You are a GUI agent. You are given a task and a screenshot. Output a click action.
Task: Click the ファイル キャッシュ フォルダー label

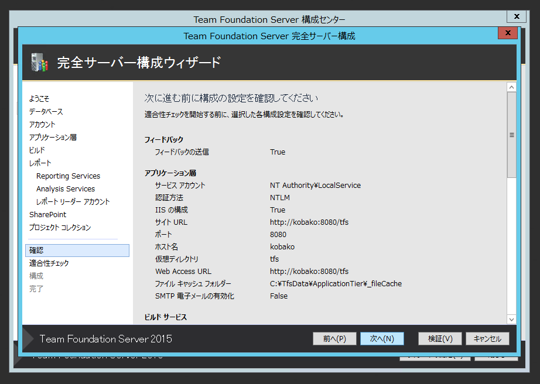(193, 284)
